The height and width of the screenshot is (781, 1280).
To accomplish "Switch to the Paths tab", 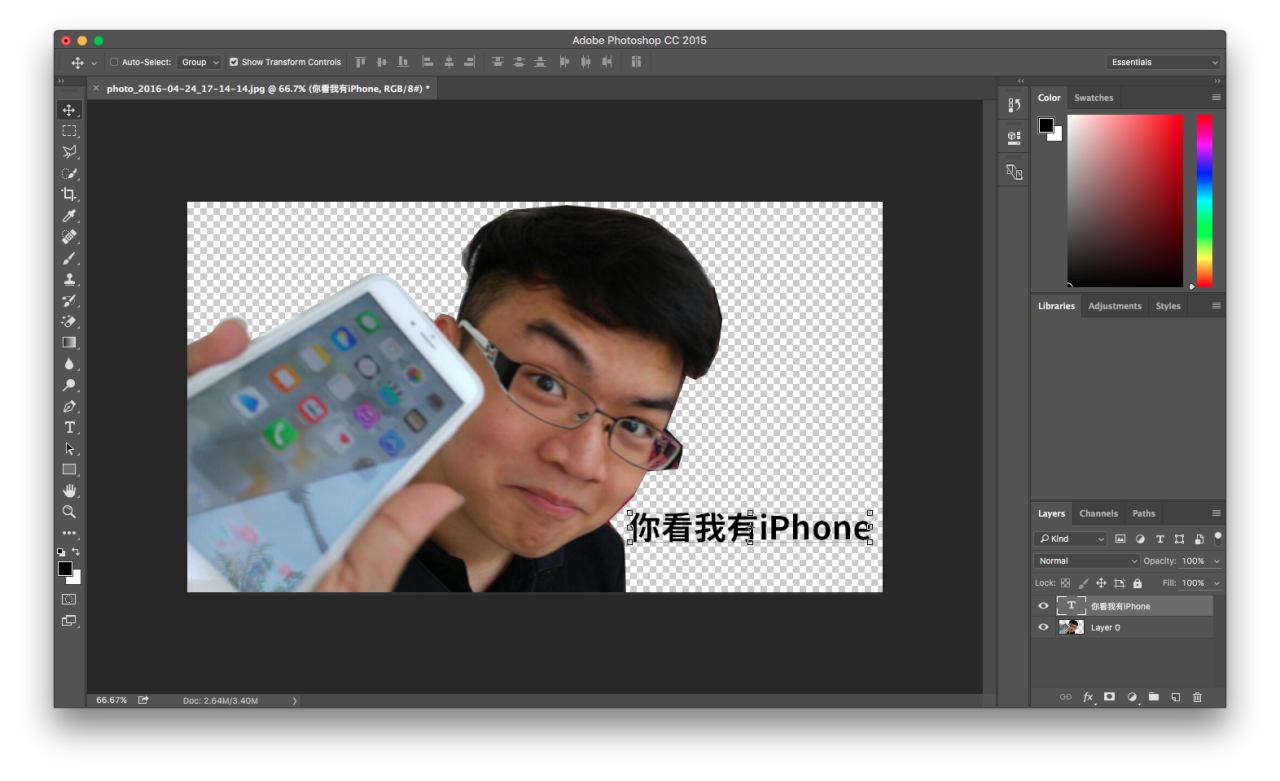I will pos(1143,514).
